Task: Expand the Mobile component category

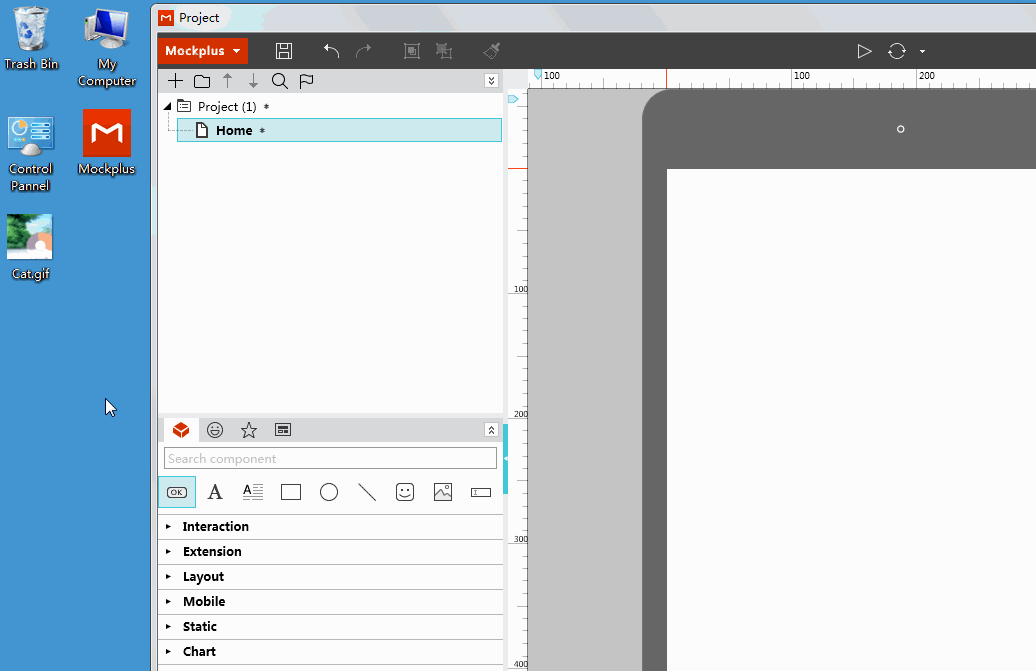Action: pyautogui.click(x=330, y=602)
